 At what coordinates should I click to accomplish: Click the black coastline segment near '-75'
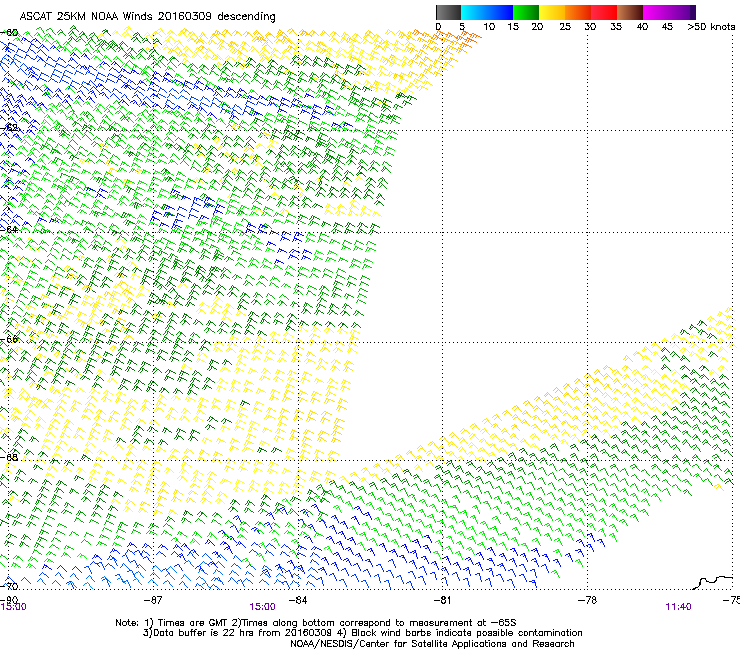713,582
